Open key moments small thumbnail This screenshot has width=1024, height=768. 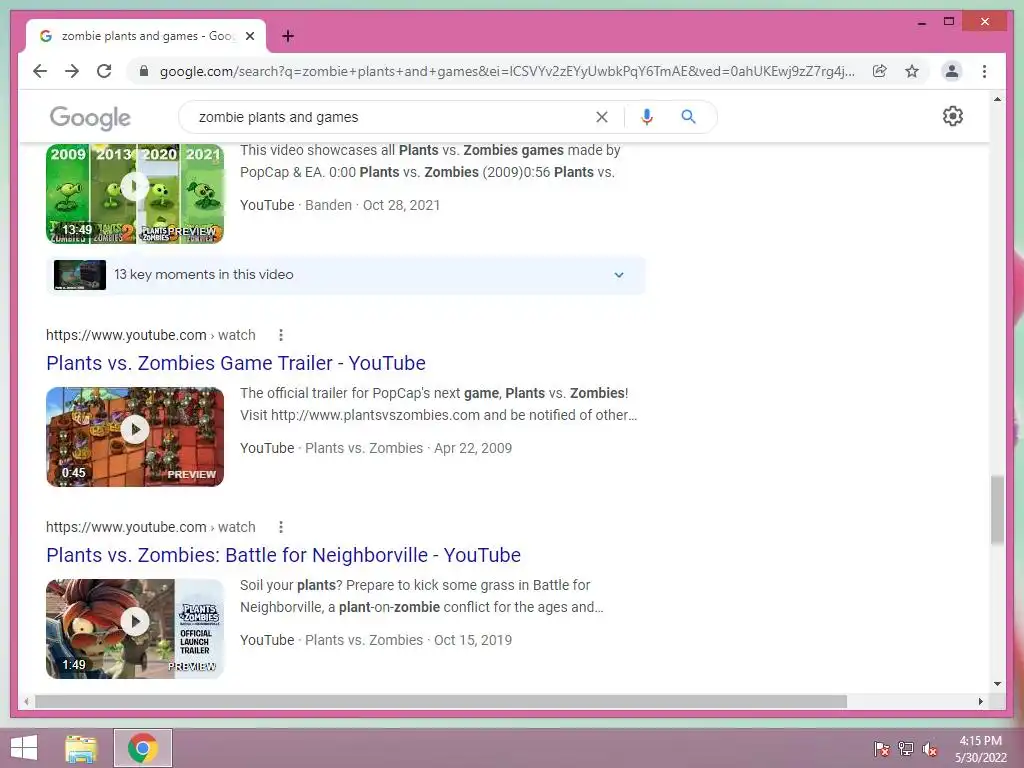click(x=80, y=275)
